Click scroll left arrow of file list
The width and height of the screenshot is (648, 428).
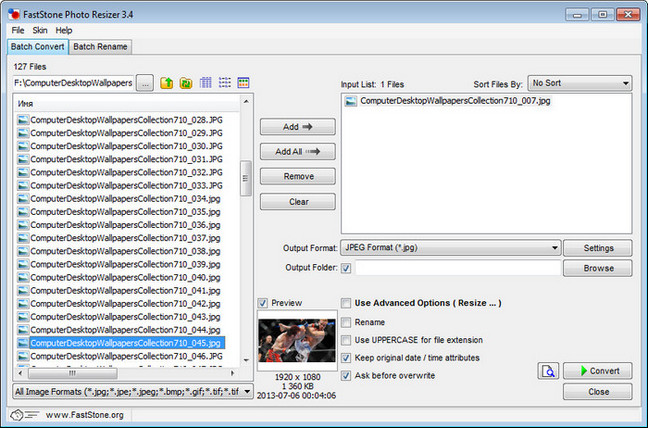coord(21,373)
